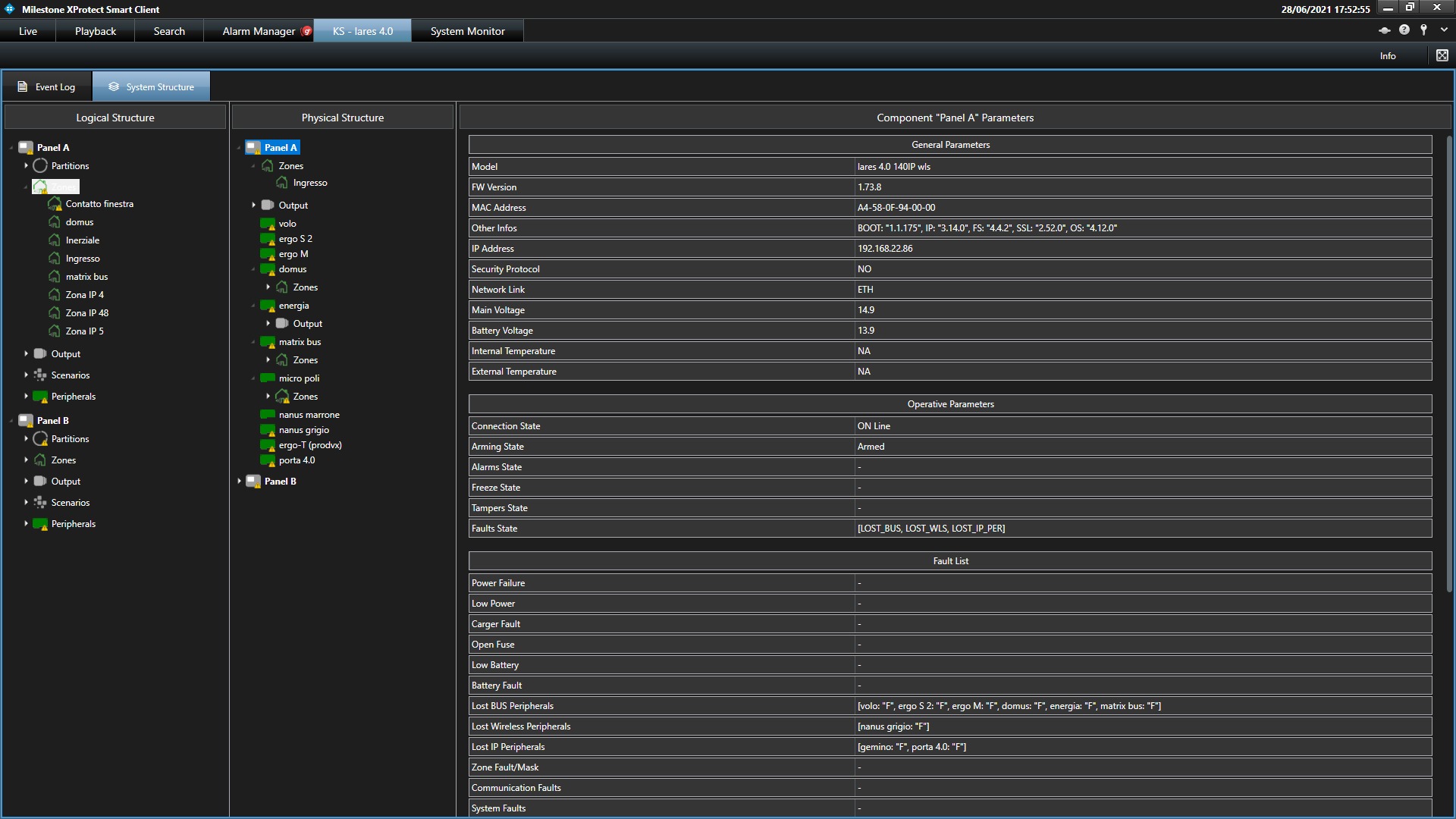Screen dimensions: 1456x819
Task: Open the top-right dropdown chevron menu
Action: pos(1444,30)
